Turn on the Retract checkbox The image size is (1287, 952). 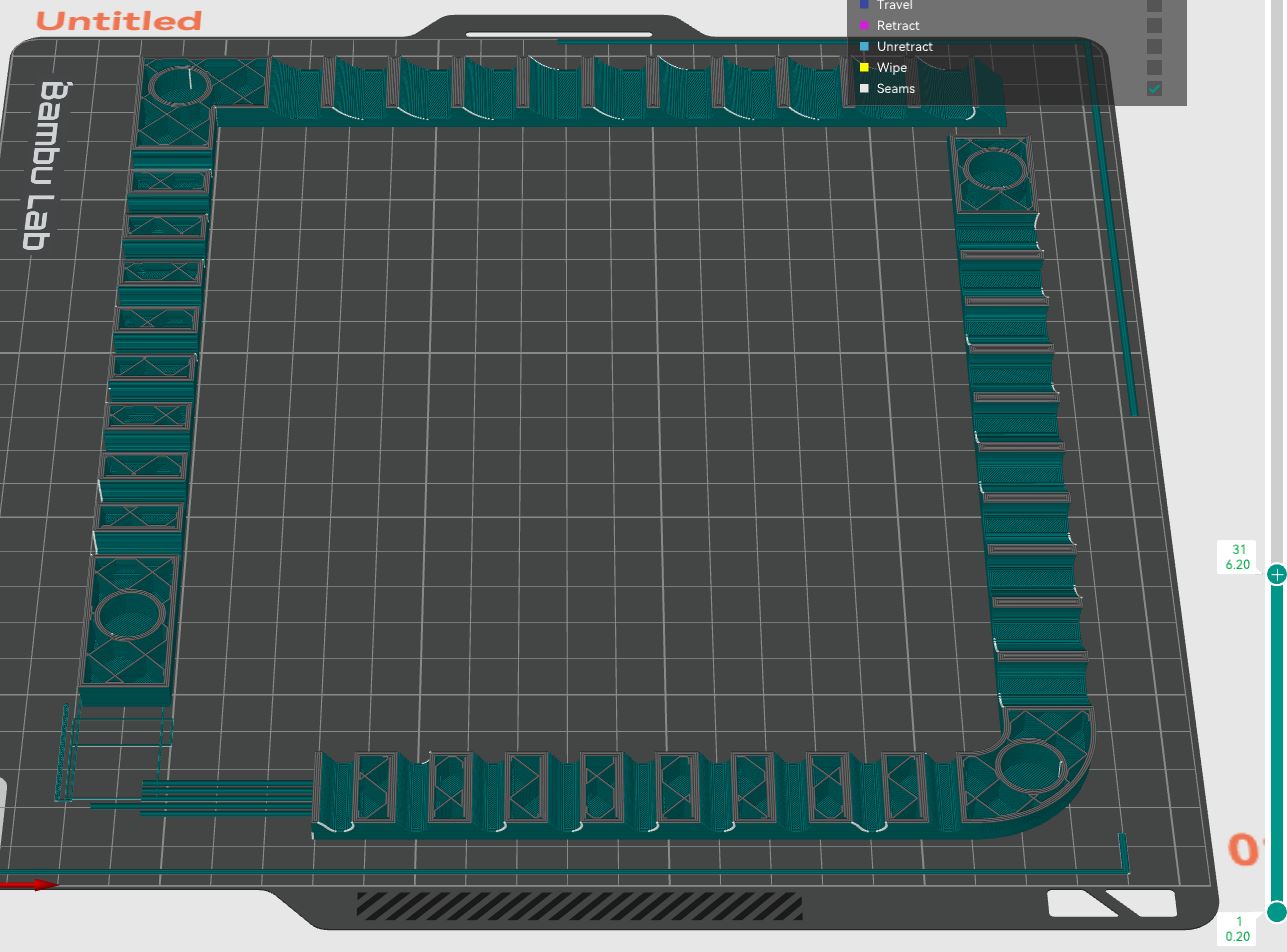(1154, 26)
